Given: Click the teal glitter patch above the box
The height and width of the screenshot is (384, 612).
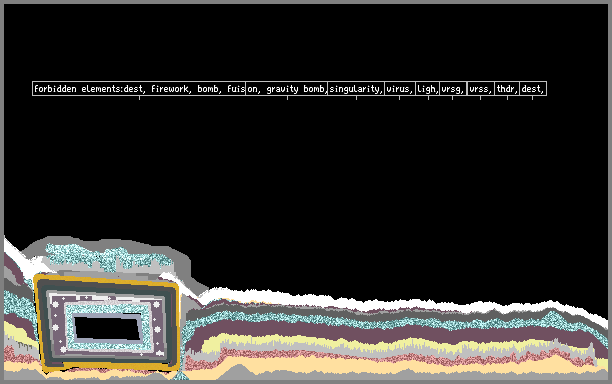Looking at the screenshot, I should [x=105, y=256].
